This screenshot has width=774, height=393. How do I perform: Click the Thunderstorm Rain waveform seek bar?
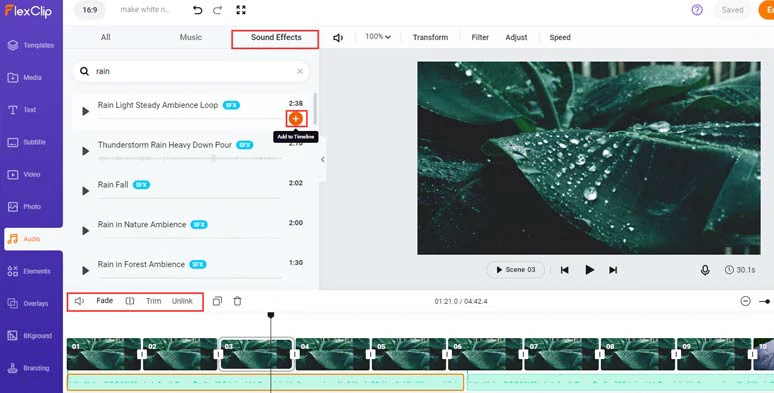190,158
